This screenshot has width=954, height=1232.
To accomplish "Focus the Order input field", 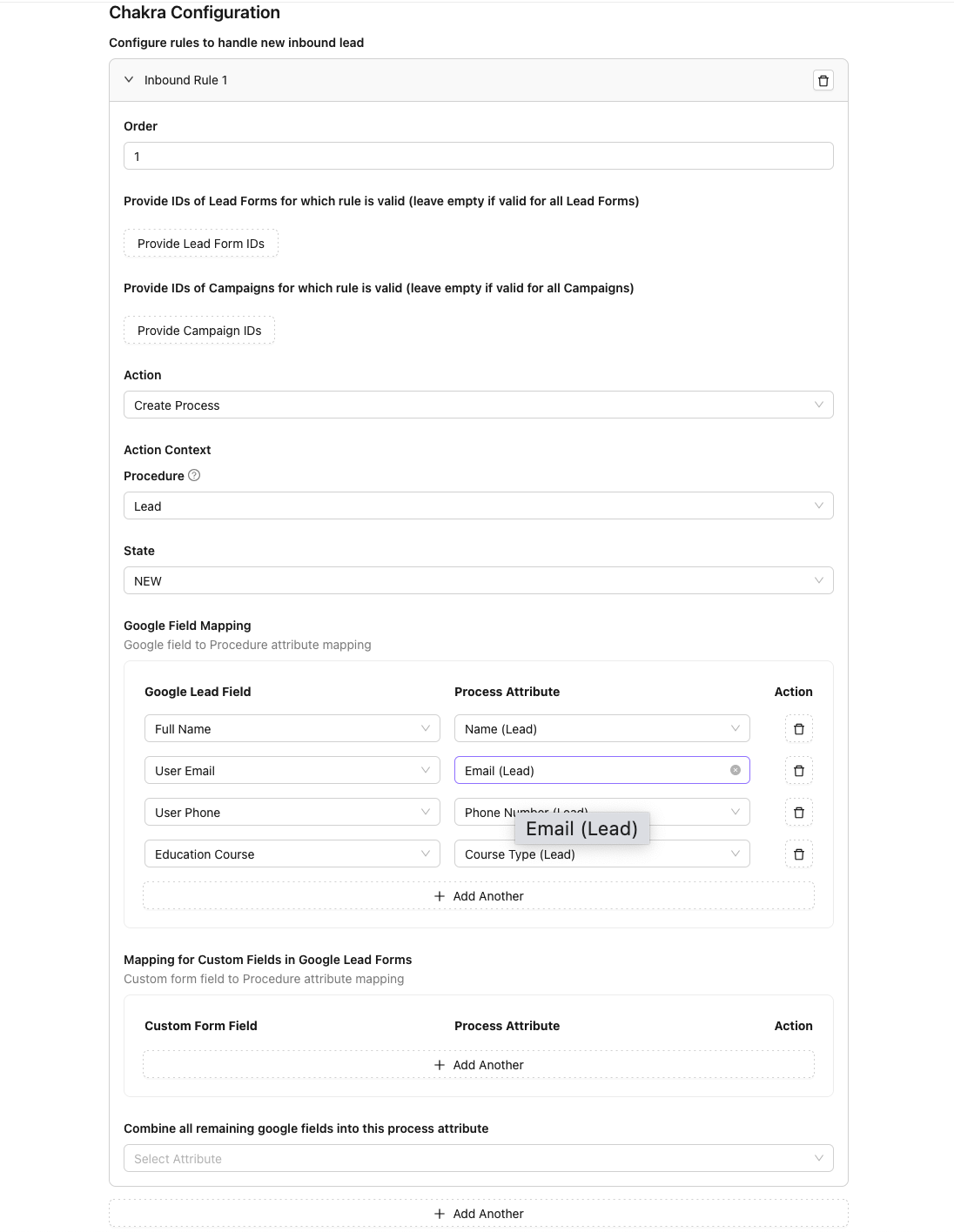I will point(478,157).
